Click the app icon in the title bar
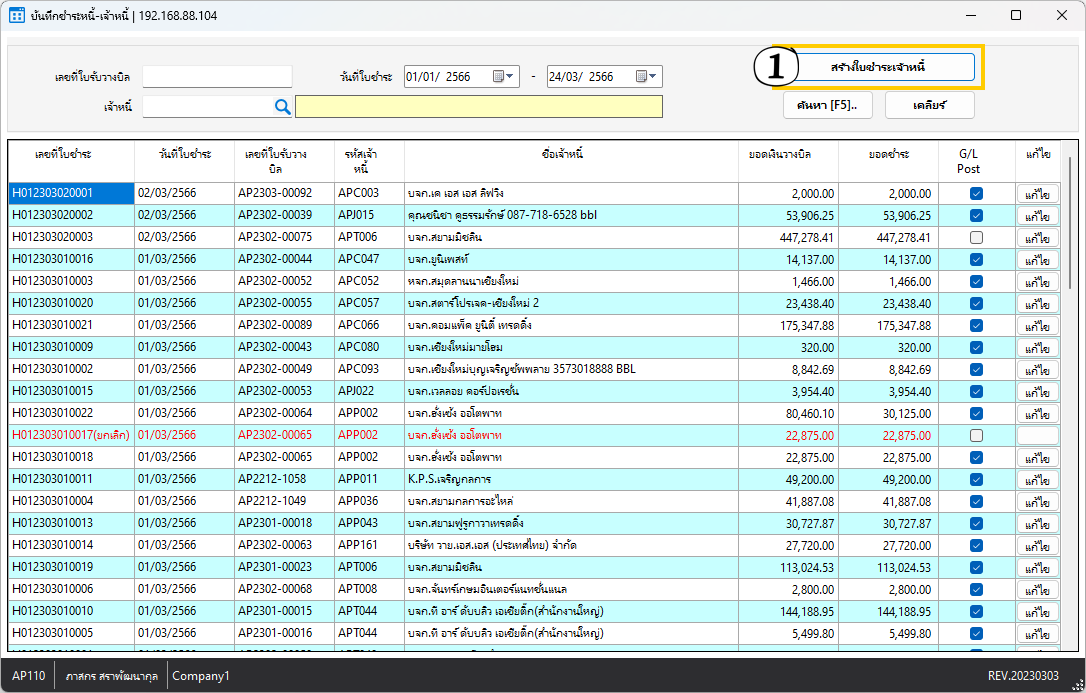 coord(17,16)
